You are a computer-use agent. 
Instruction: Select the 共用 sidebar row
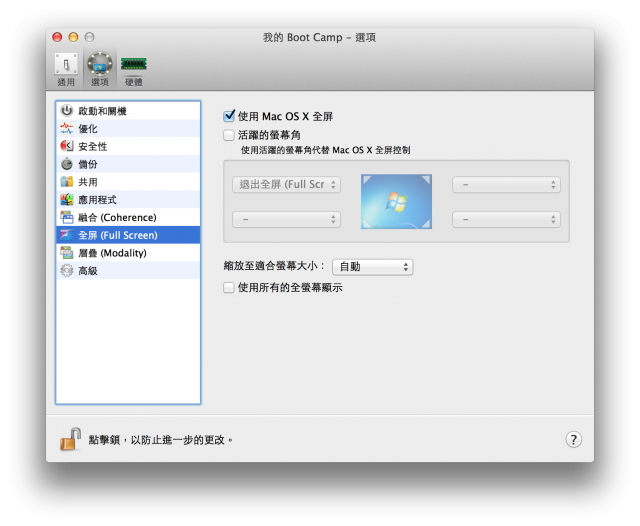[x=128, y=182]
